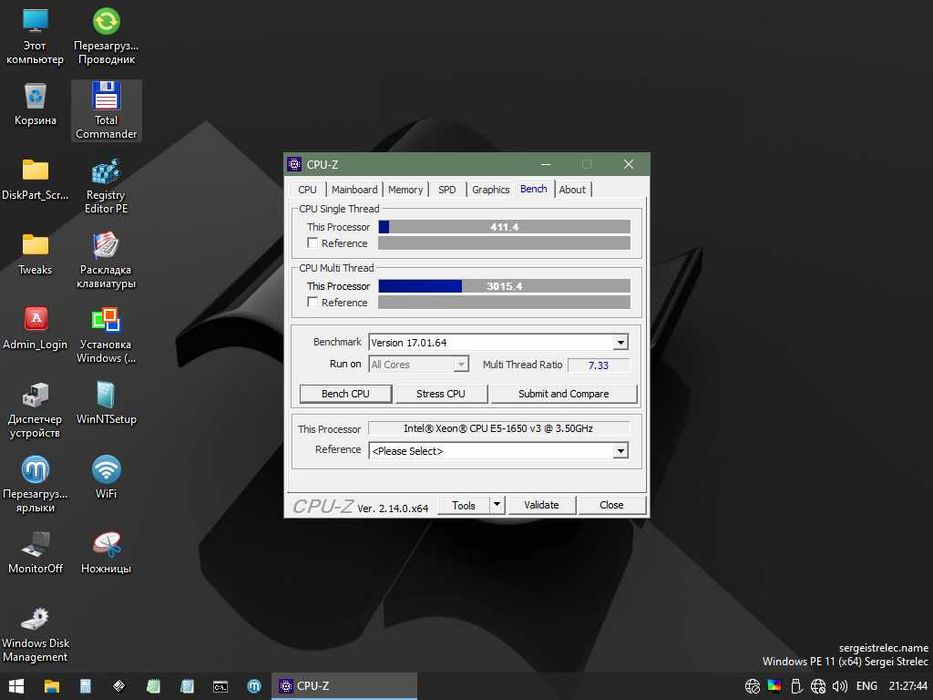
Task: Click the Tools button
Action: tap(464, 505)
